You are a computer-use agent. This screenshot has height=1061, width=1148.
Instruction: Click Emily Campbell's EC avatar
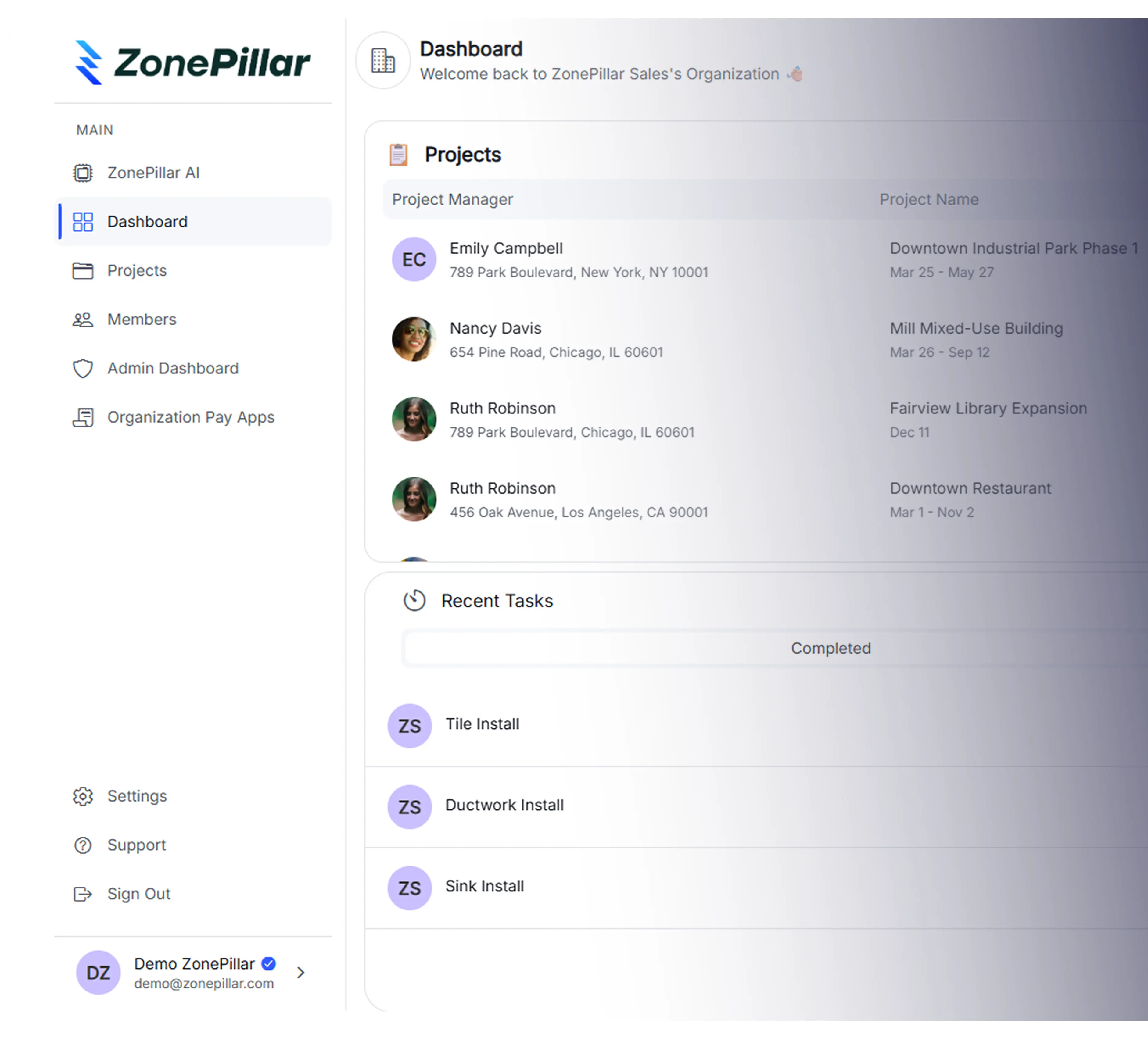pyautogui.click(x=414, y=259)
